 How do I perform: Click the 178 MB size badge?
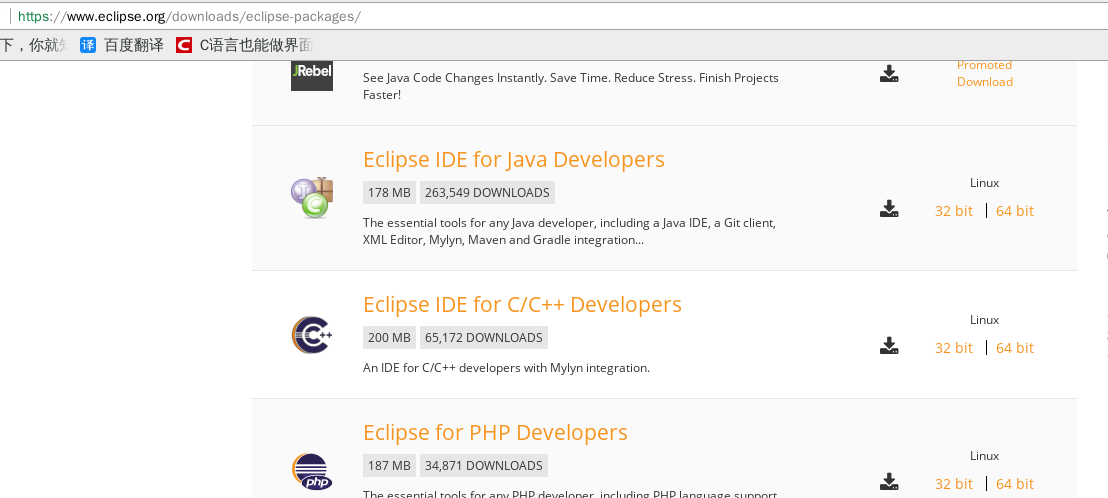(389, 193)
